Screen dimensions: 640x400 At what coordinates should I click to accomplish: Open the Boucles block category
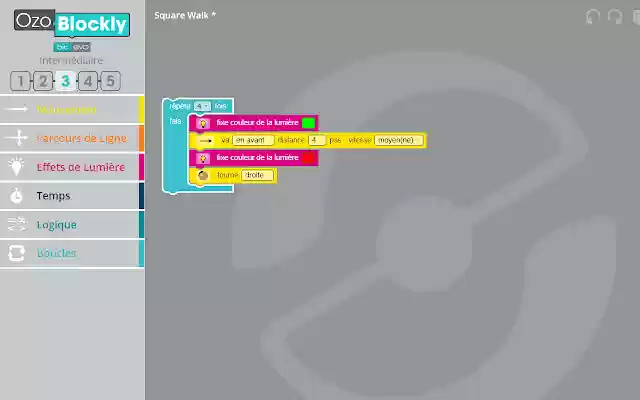[72, 253]
